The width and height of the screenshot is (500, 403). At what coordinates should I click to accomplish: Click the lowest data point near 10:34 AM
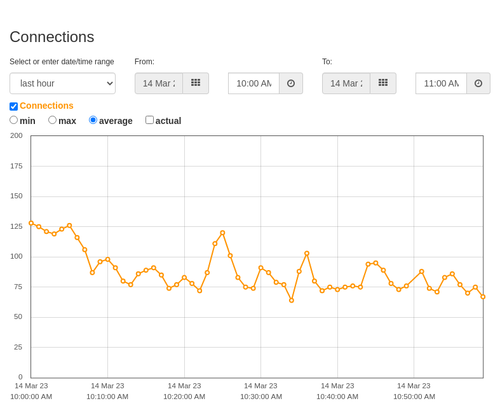(291, 300)
